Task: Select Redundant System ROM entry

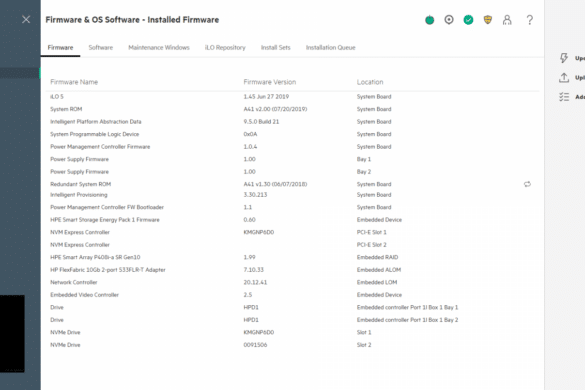Action: pos(81,184)
